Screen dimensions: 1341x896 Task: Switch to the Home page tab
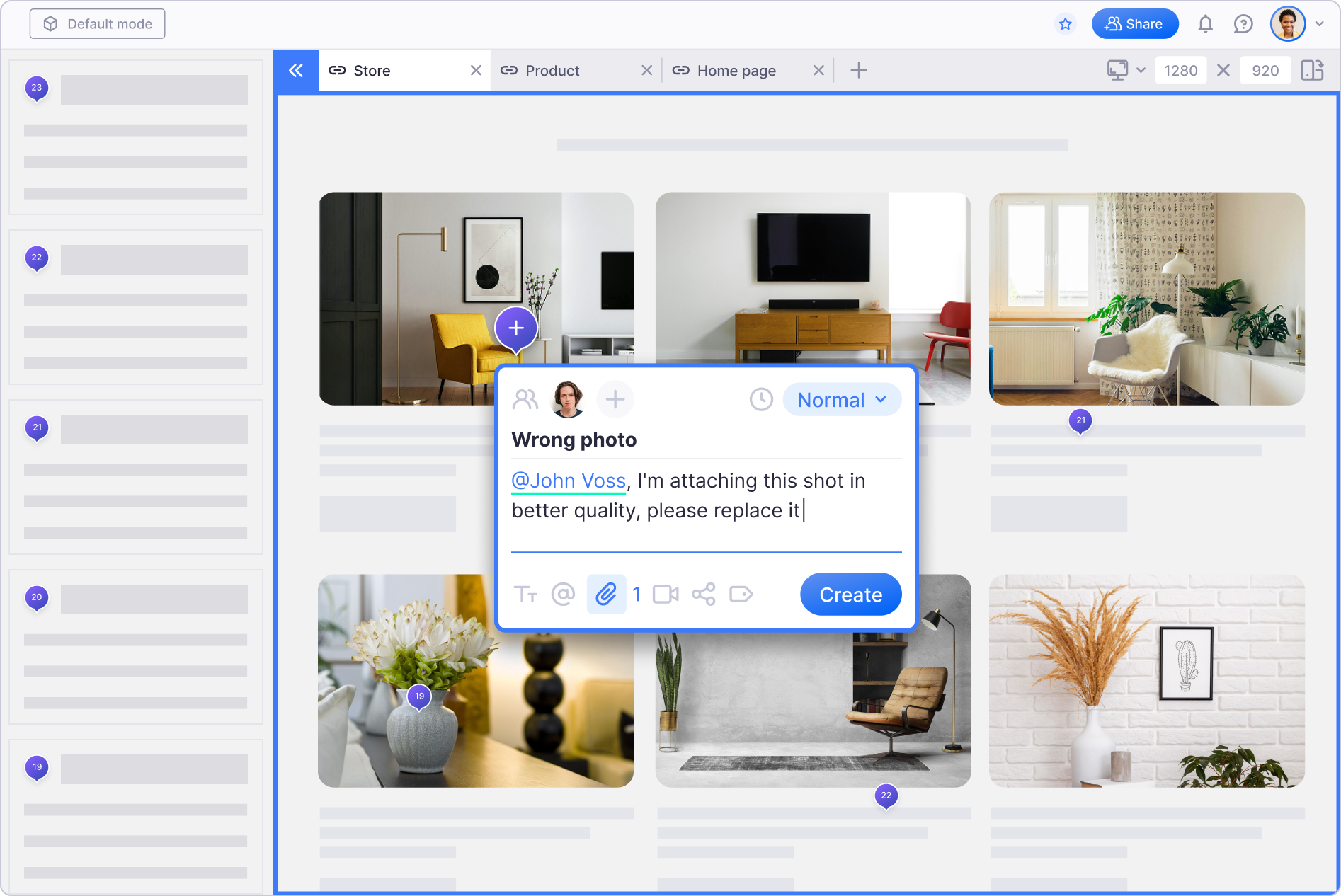click(x=736, y=71)
